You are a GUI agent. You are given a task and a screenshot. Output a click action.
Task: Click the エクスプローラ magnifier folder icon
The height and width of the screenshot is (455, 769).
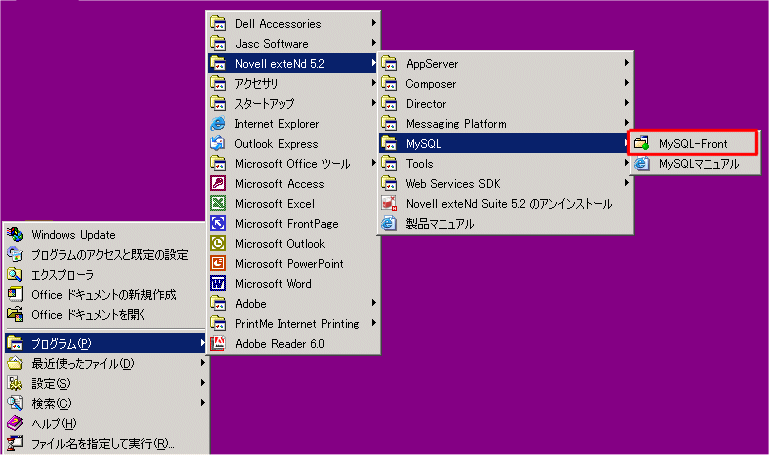coord(15,275)
